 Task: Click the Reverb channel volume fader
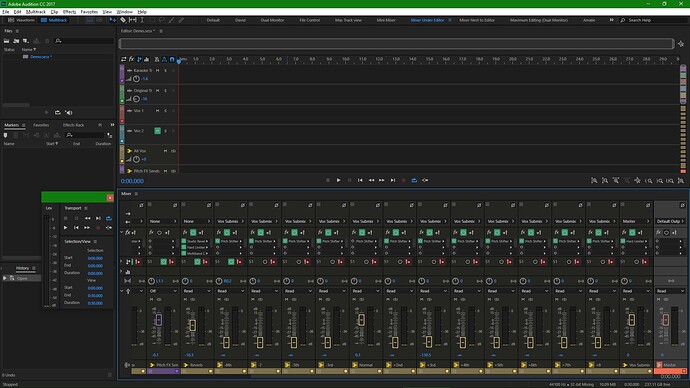point(192,325)
